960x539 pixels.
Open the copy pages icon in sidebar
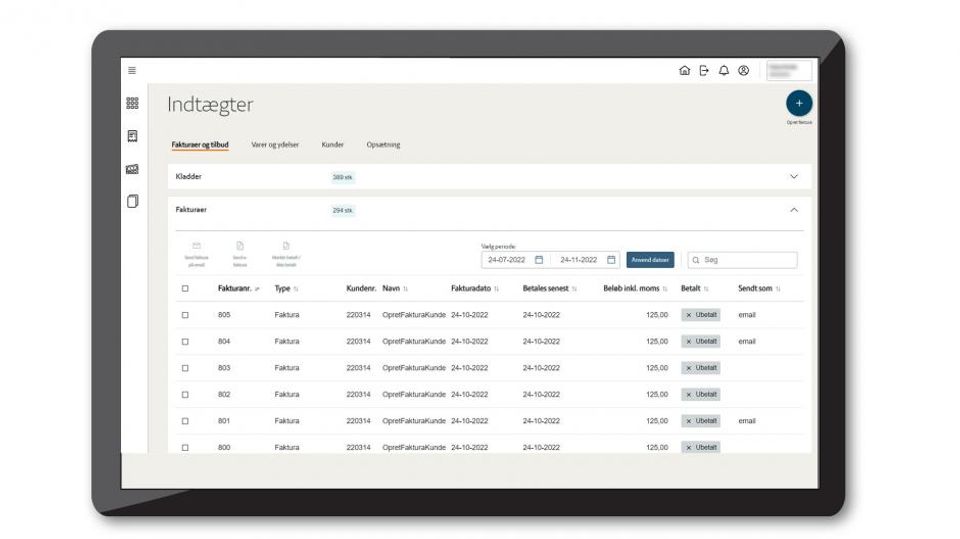click(x=132, y=202)
